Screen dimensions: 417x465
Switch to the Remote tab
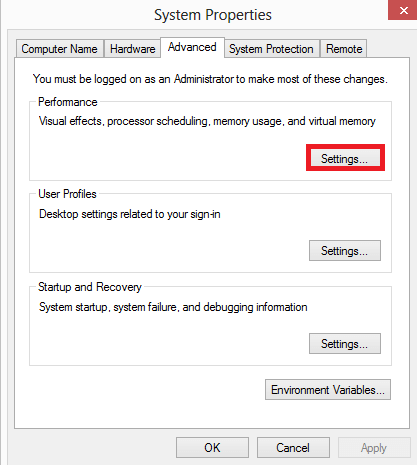pos(344,49)
